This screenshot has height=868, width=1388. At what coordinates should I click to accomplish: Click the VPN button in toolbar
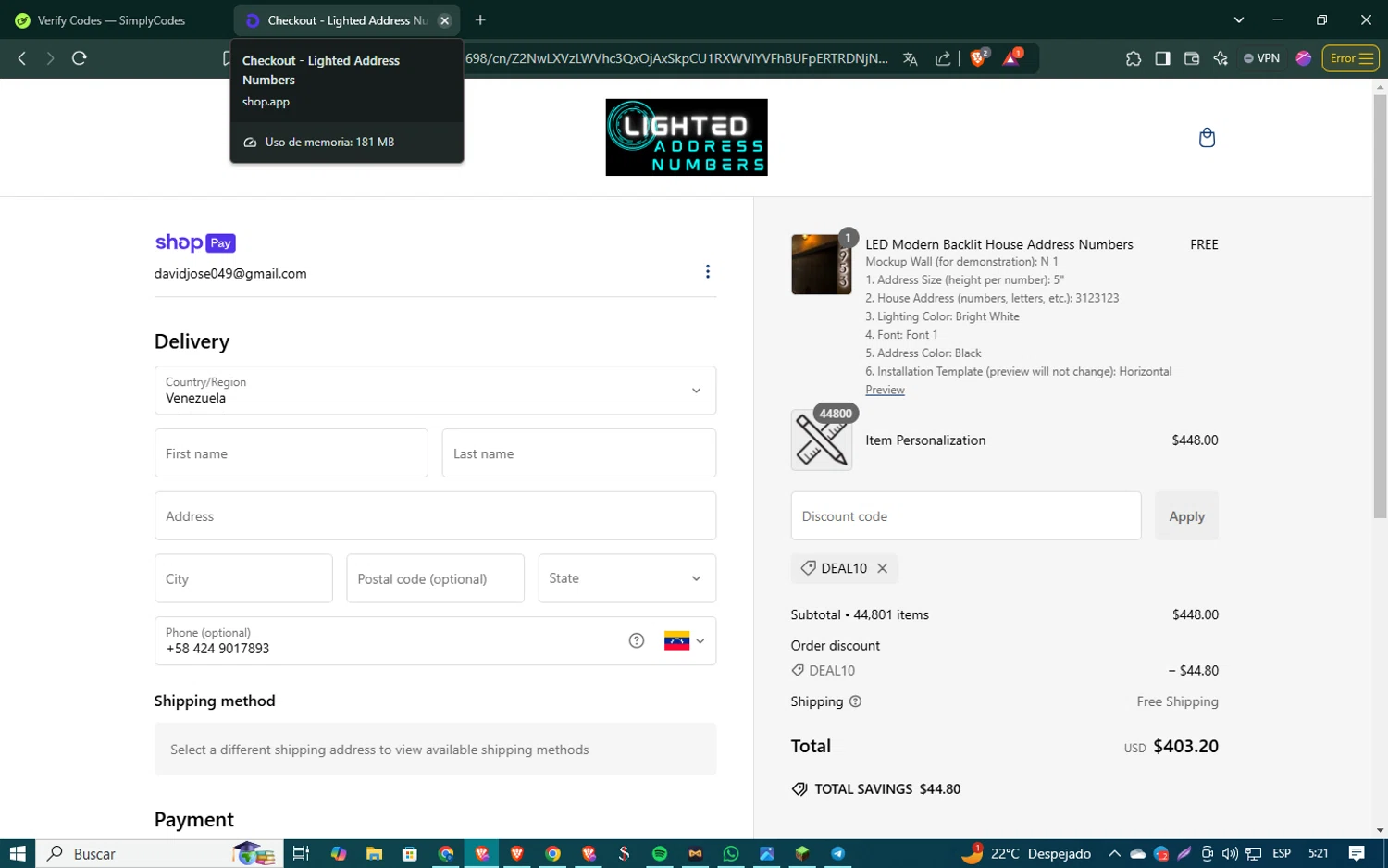1262,58
